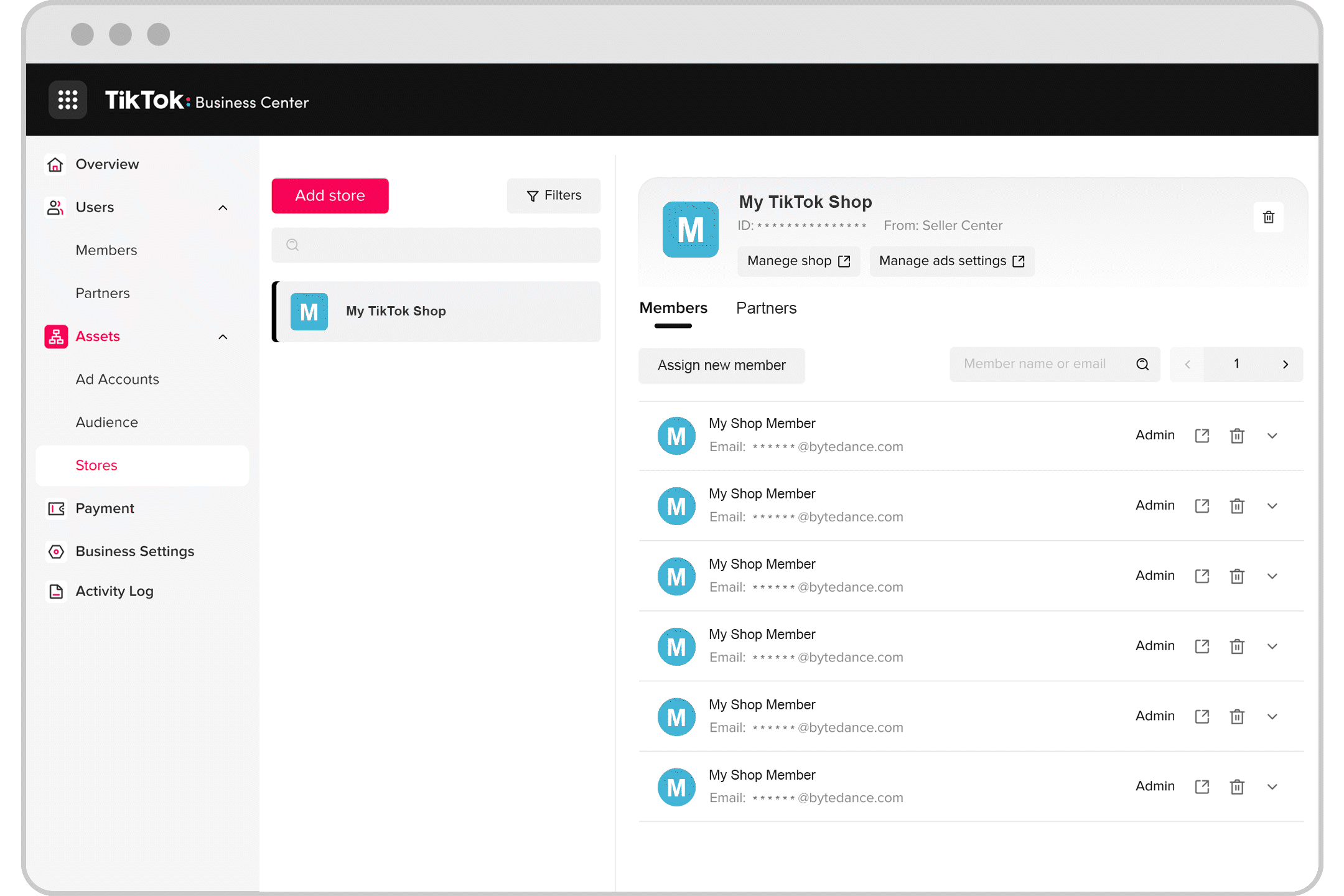
Task: Switch to the Partners tab
Action: pos(766,308)
